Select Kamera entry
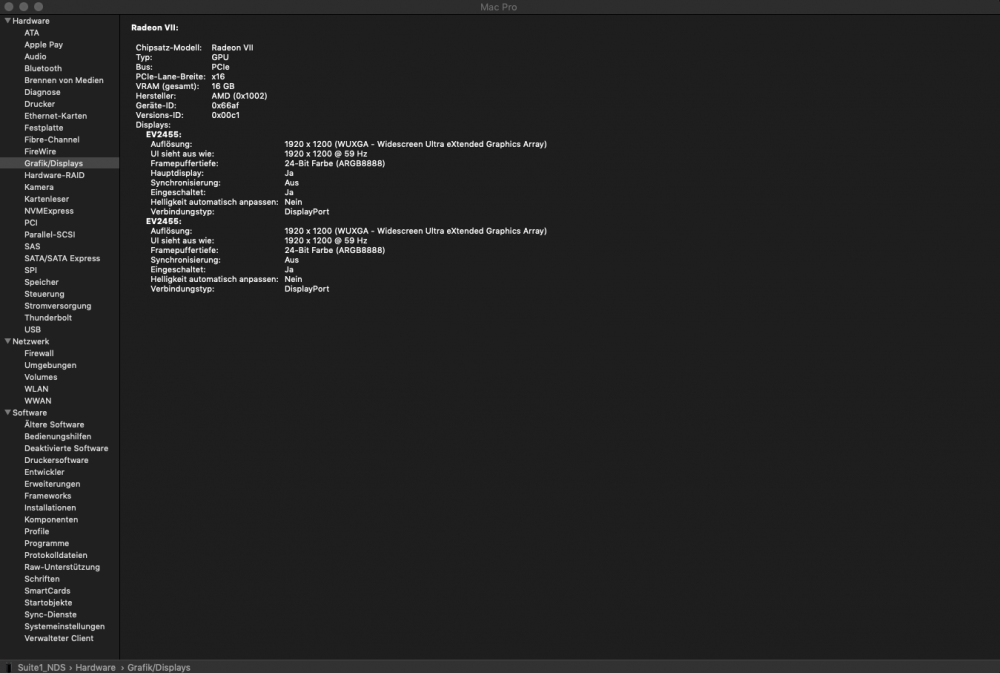 39,188
